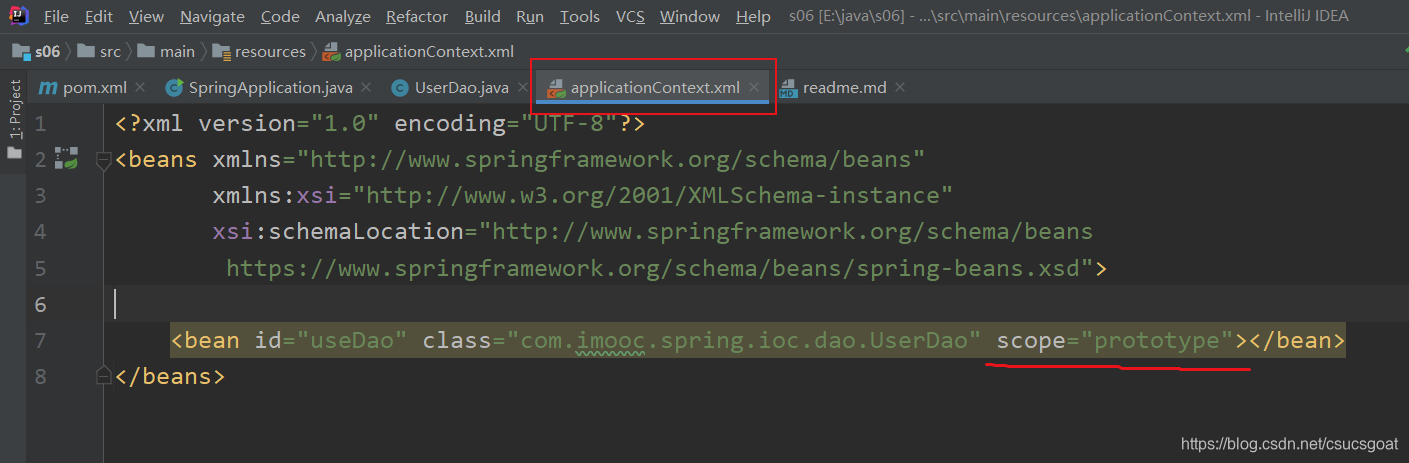Open the Edit menu
The image size is (1409, 463).
(x=99, y=16)
